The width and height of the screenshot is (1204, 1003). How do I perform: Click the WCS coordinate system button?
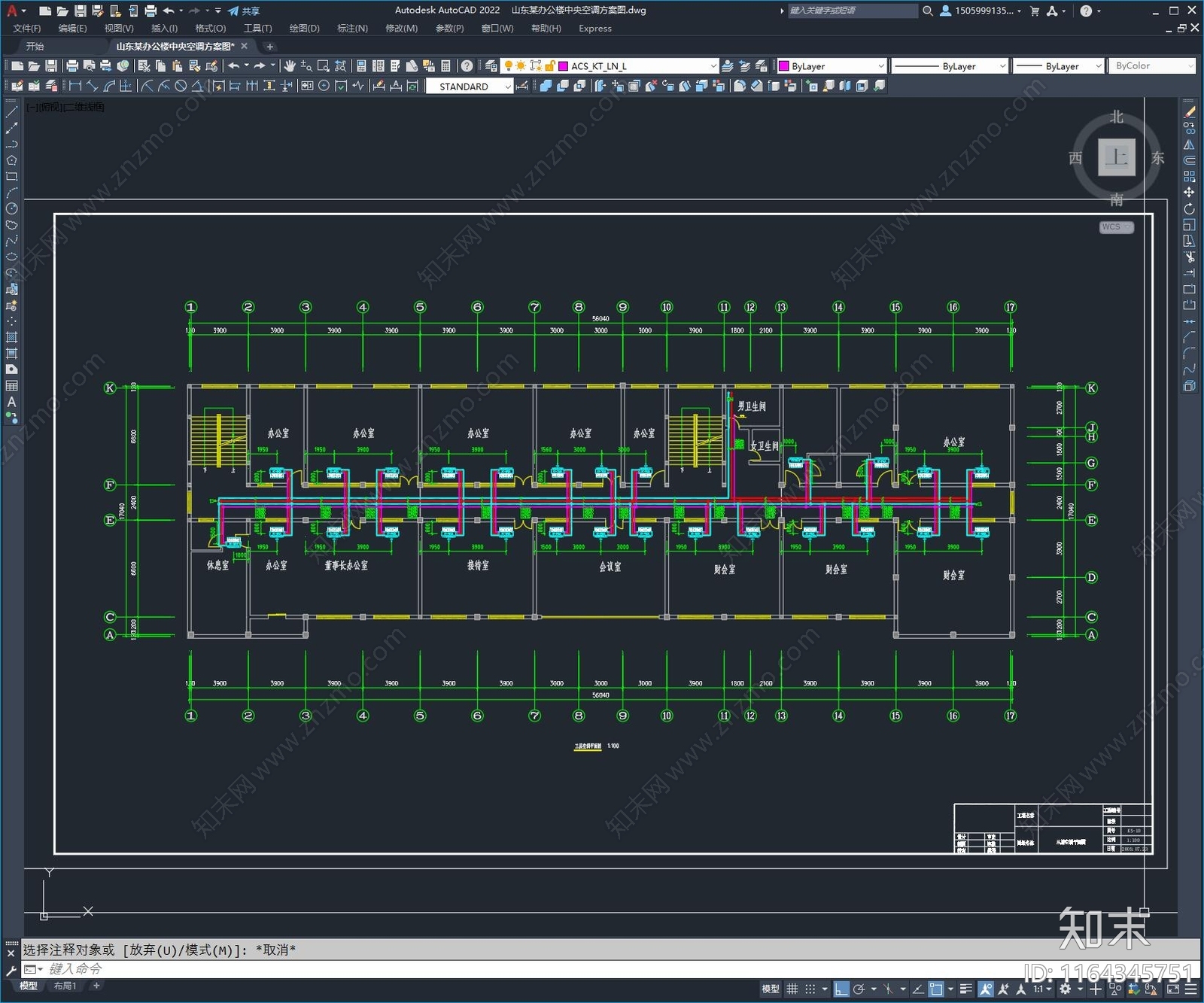pos(1115,227)
